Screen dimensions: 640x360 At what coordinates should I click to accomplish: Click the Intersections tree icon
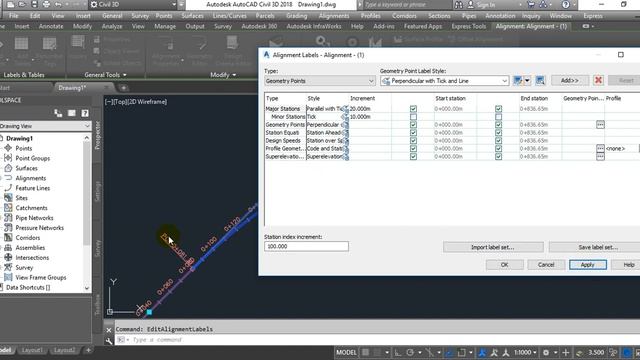click(8, 257)
